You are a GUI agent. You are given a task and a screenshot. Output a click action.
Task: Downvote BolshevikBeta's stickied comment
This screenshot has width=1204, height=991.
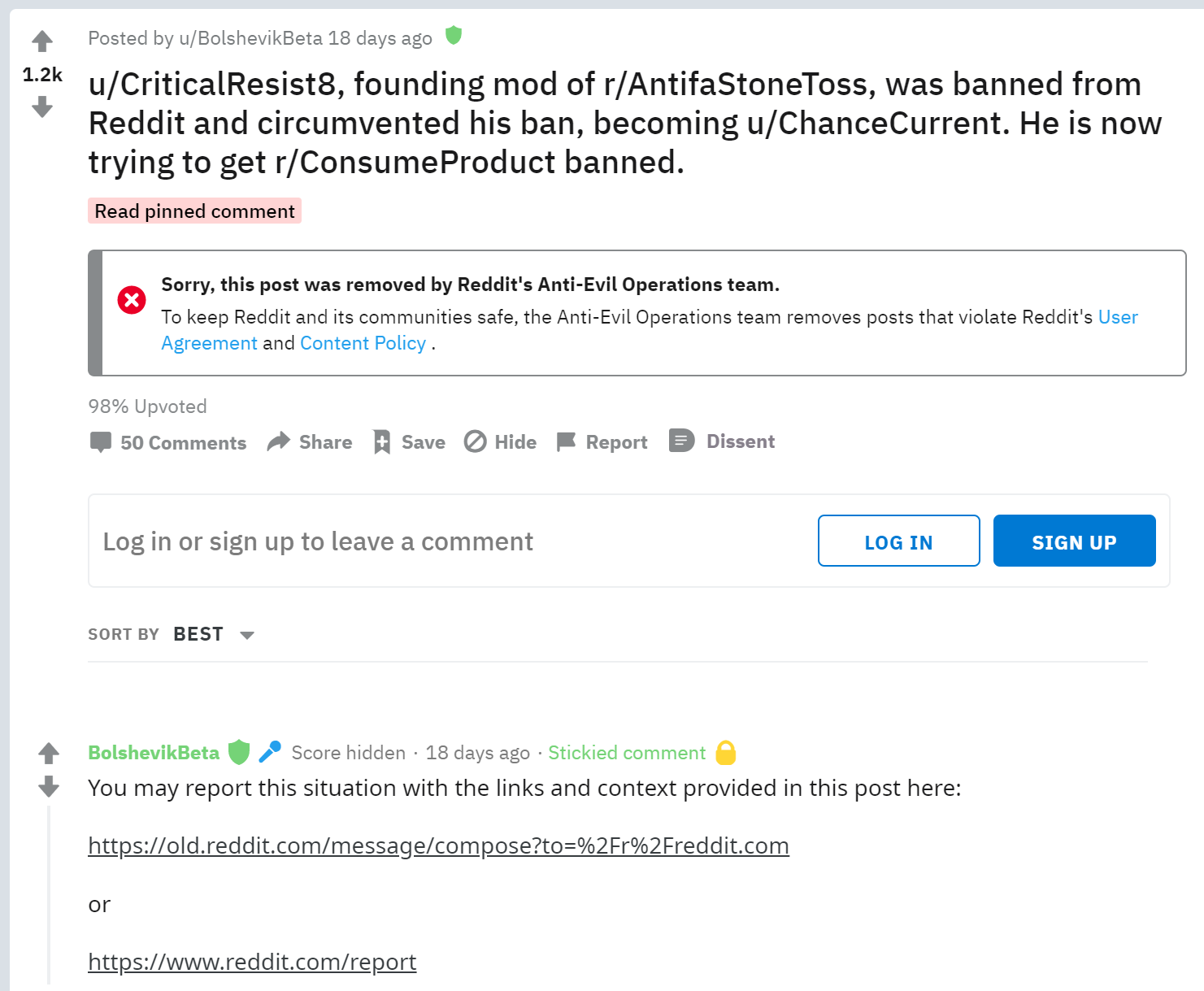pos(49,786)
